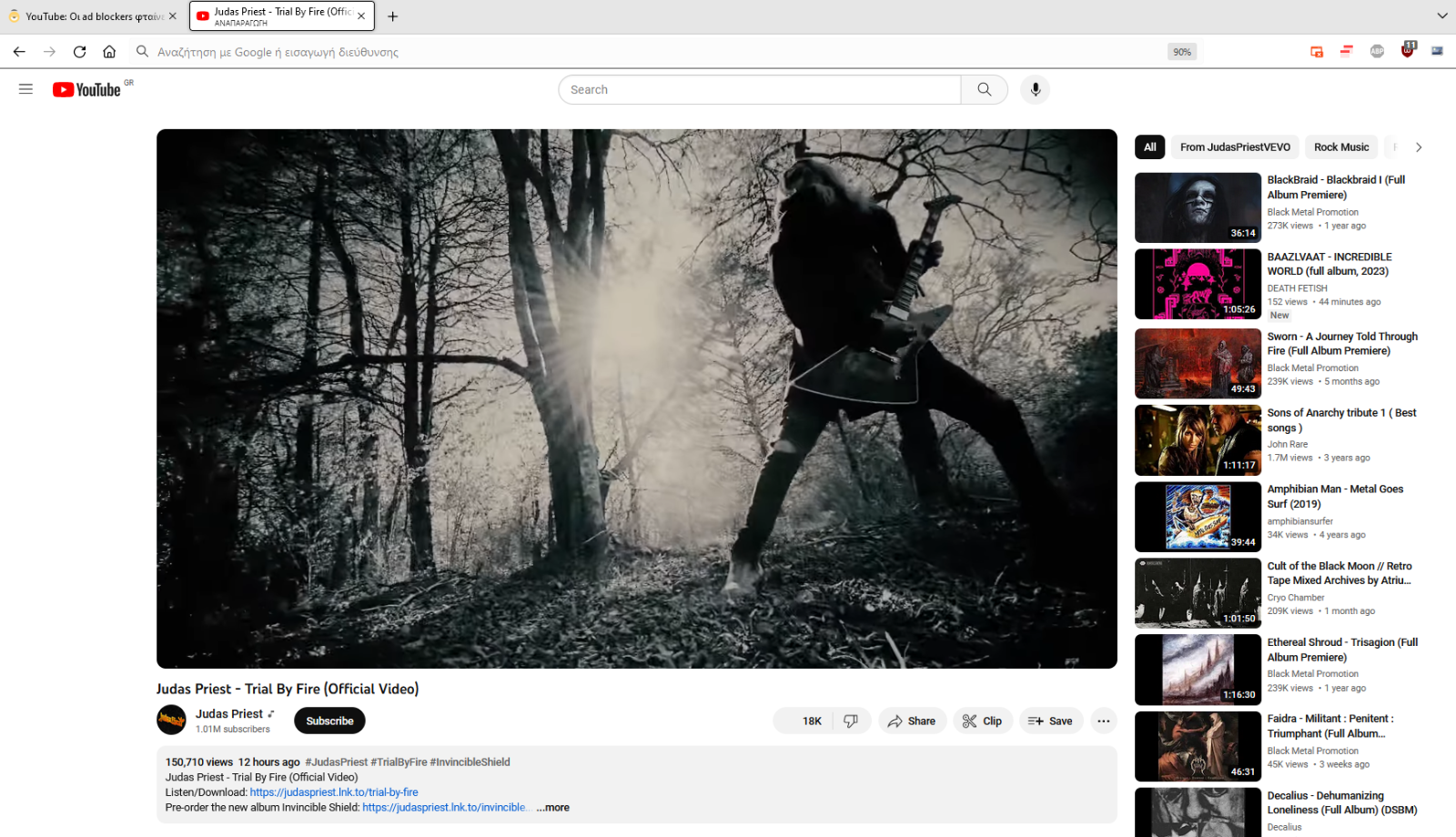Screen dimensions: 1456x837
Task: Click the #JudasPriest hashtag
Action: point(337,762)
